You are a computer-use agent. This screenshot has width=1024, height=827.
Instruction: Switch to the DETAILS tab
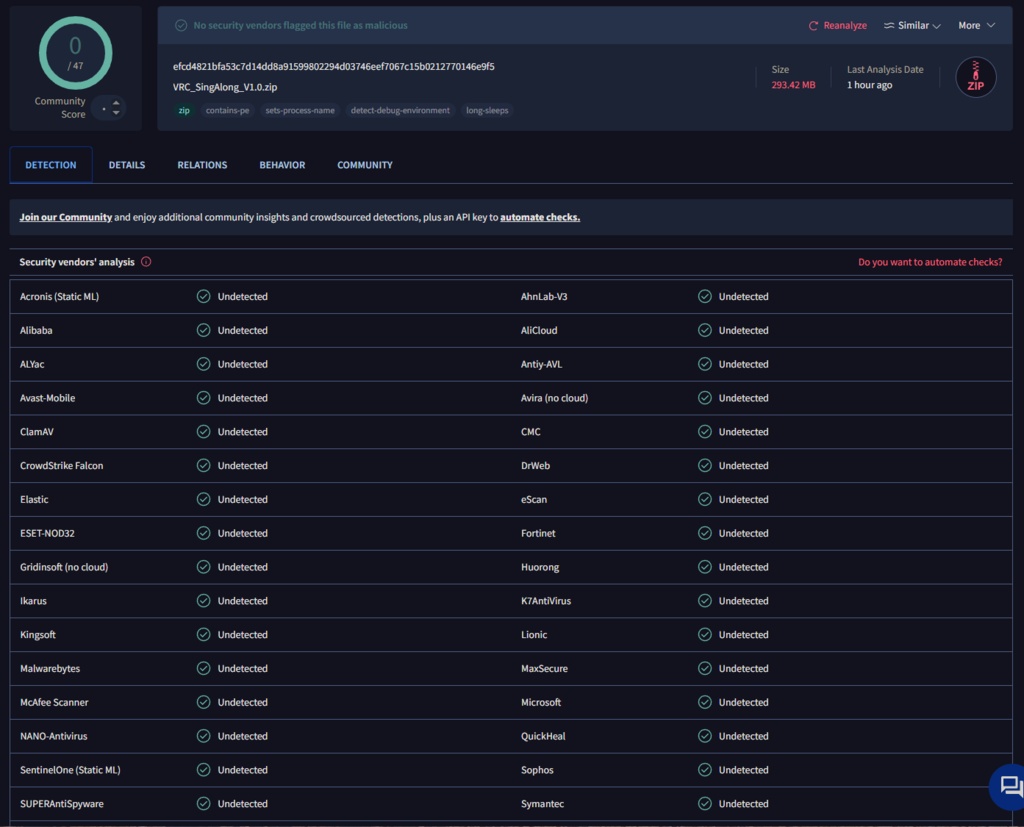[127, 165]
